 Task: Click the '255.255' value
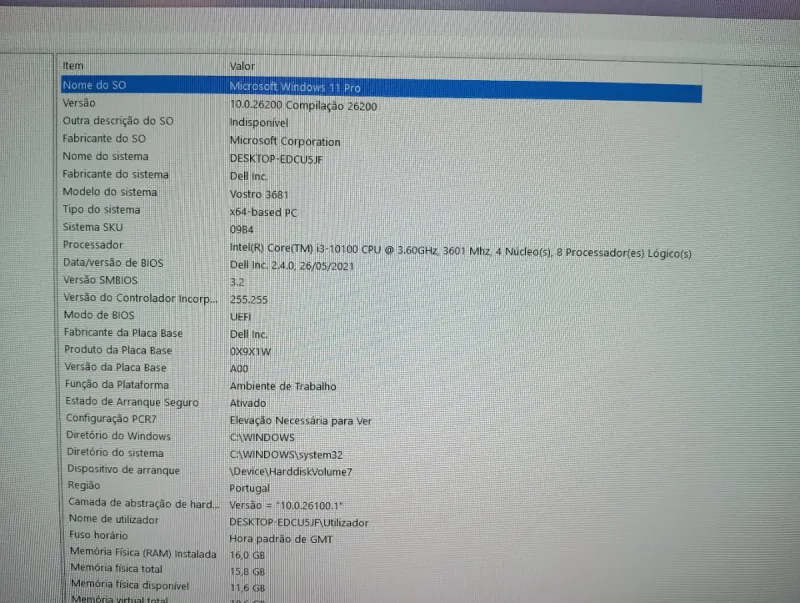pos(248,299)
